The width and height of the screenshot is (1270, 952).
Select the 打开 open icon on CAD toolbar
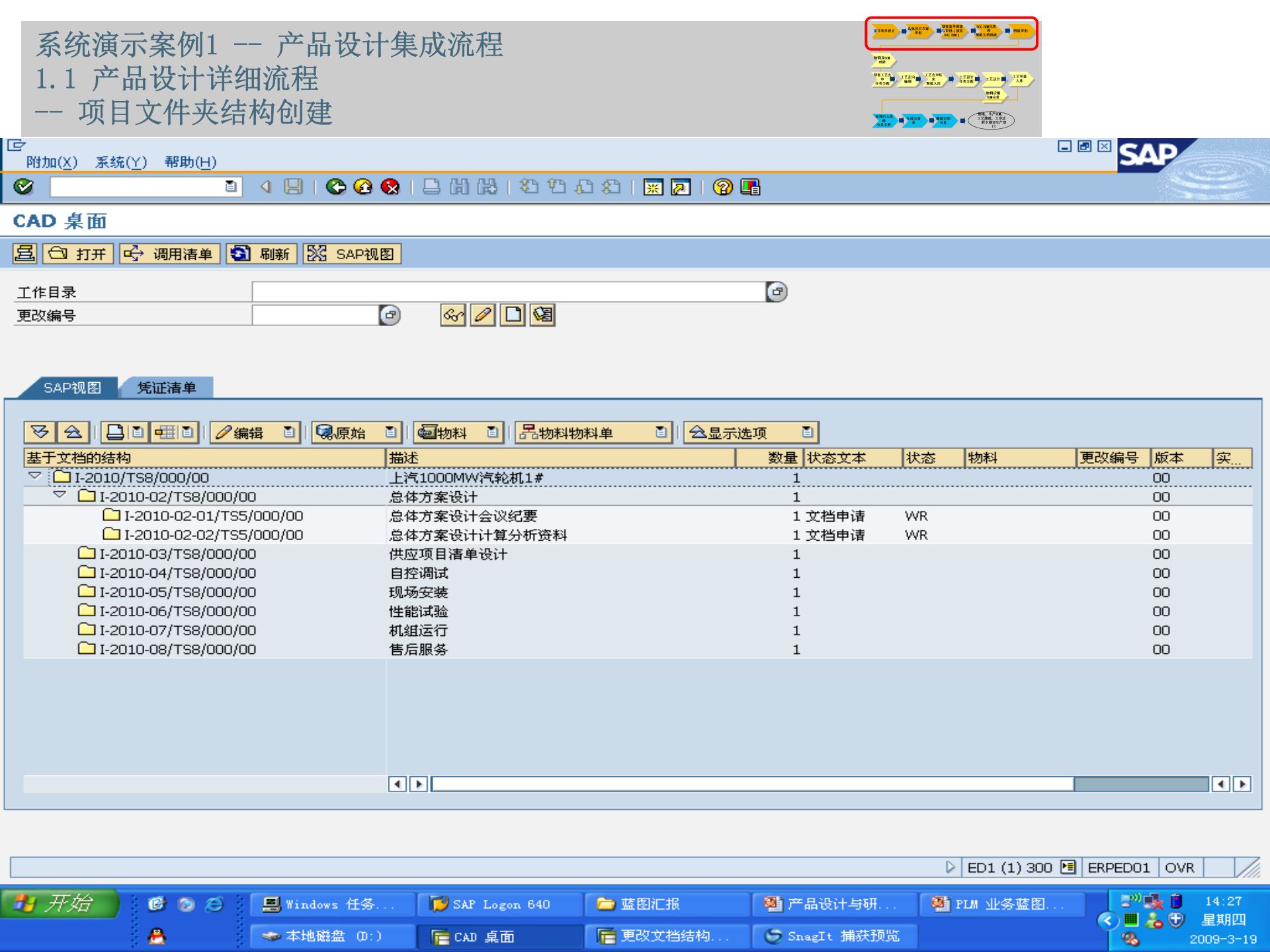point(77,254)
